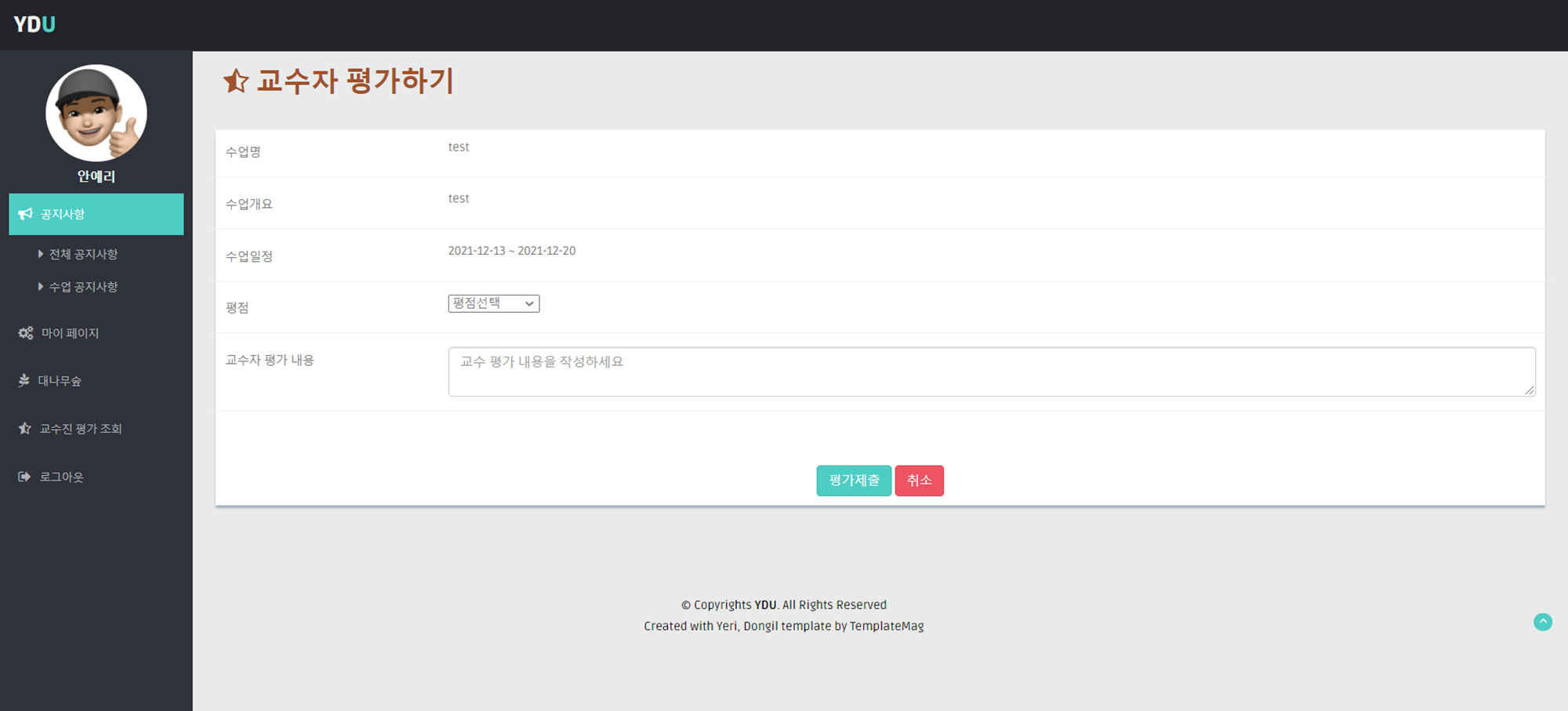1568x711 pixels.
Task: Click the date range 2021-12-13 ~ 2021-12-20
Action: (x=512, y=251)
